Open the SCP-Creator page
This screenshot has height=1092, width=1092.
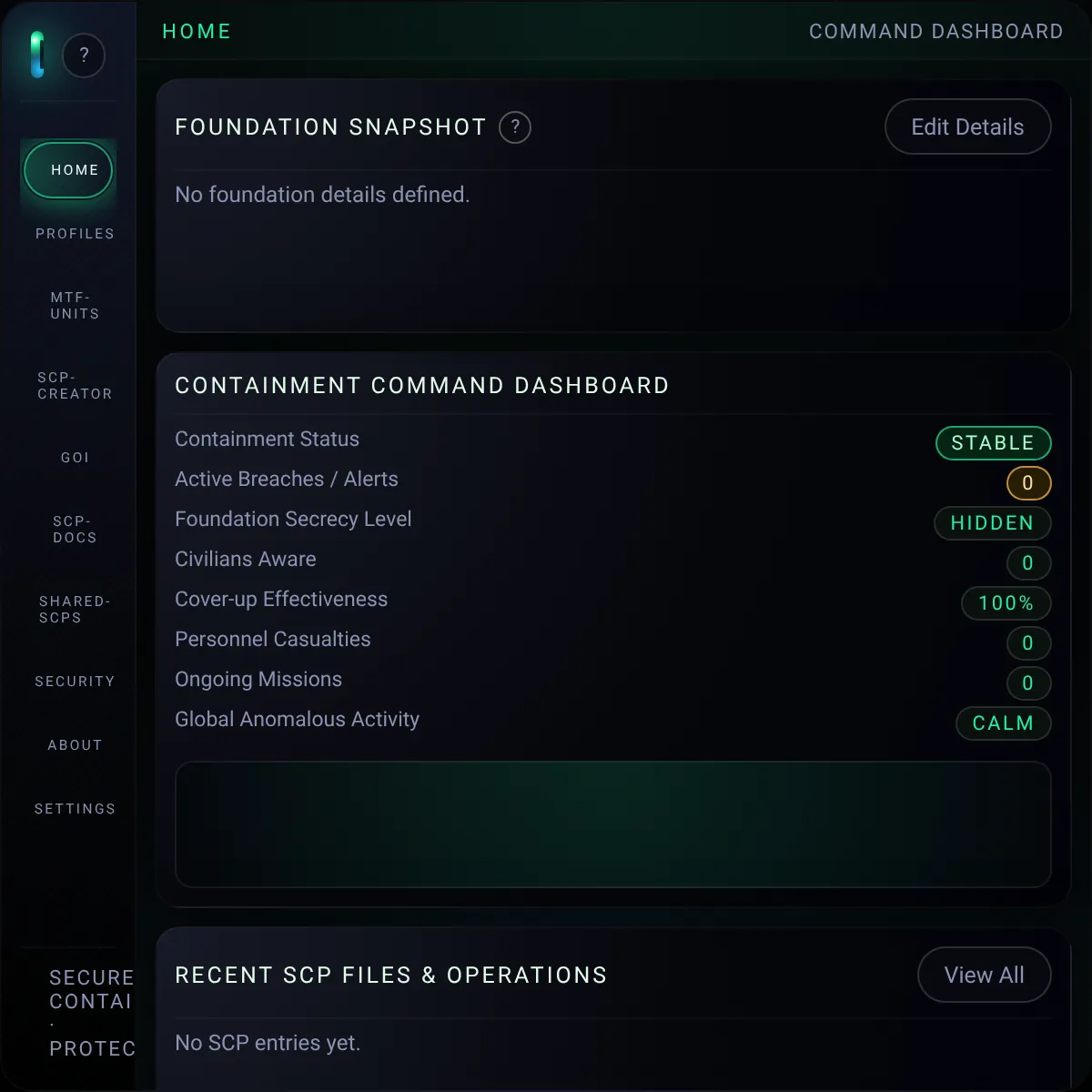75,386
